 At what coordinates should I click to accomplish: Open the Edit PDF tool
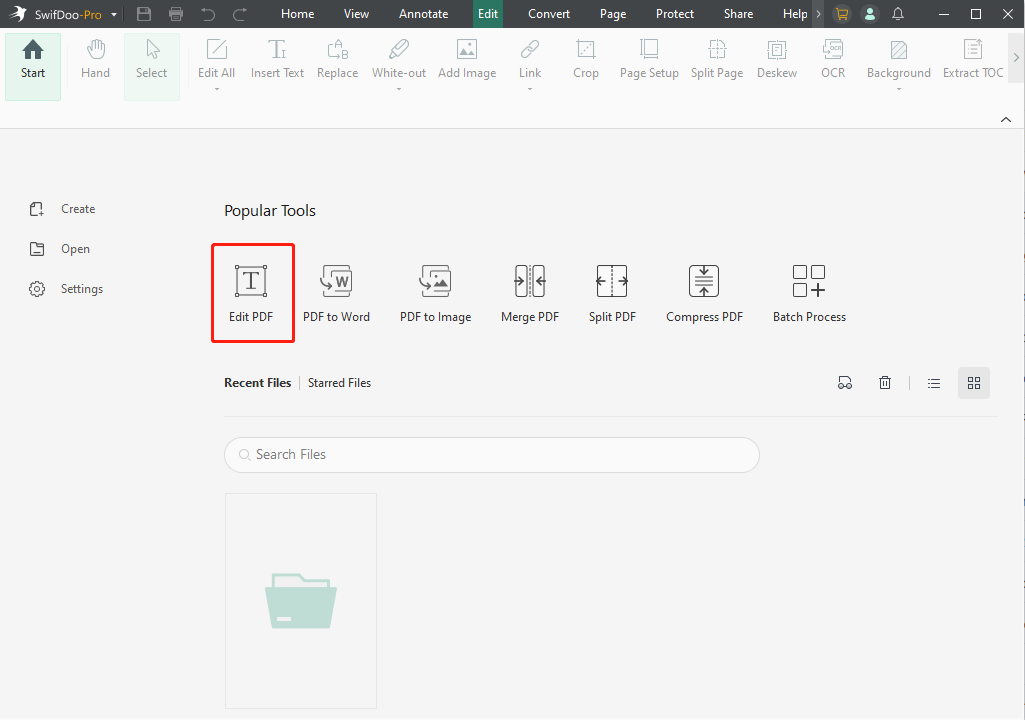(252, 292)
